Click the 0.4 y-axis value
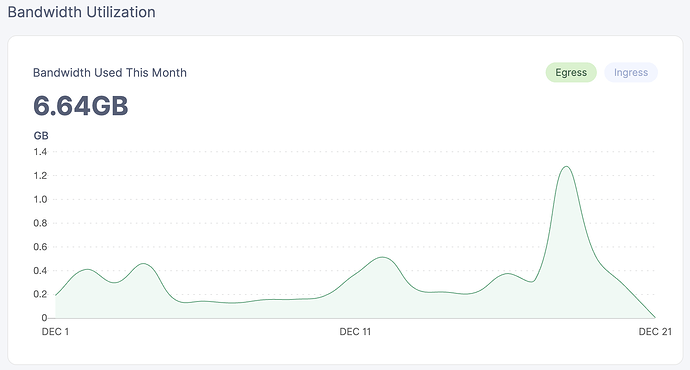 pyautogui.click(x=40, y=271)
